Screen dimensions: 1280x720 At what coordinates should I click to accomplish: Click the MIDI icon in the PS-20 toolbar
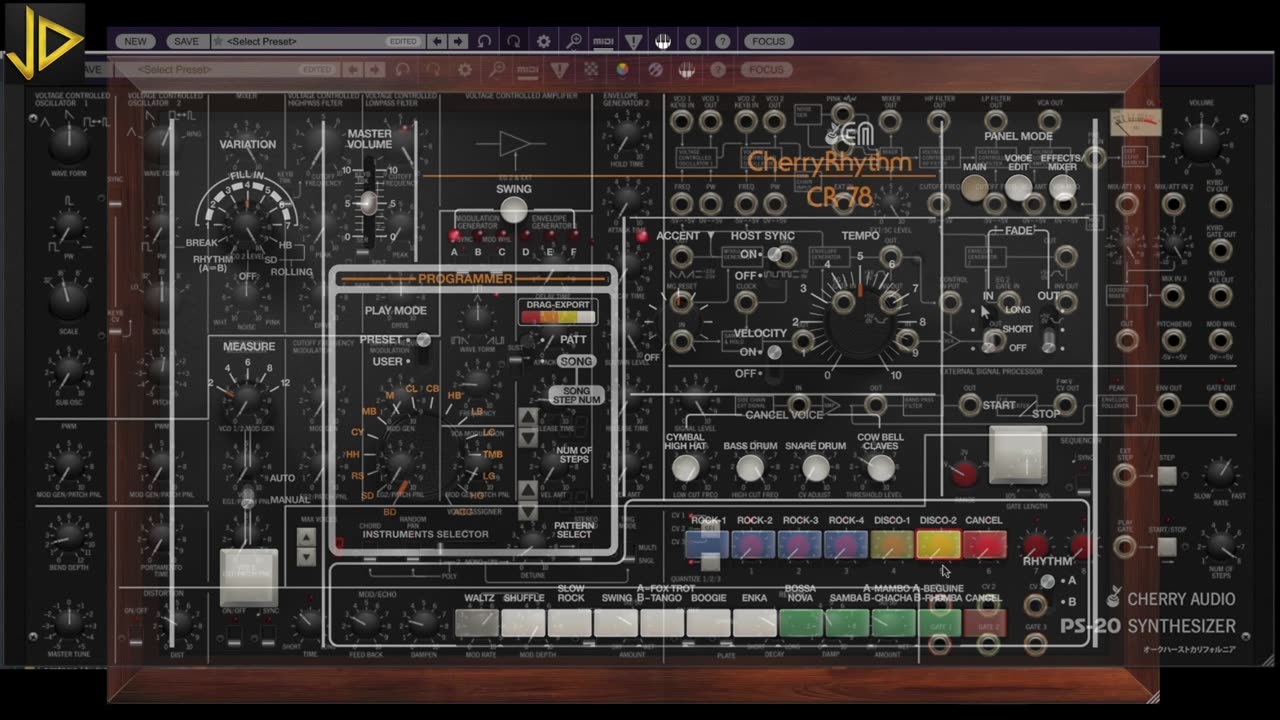(x=527, y=70)
